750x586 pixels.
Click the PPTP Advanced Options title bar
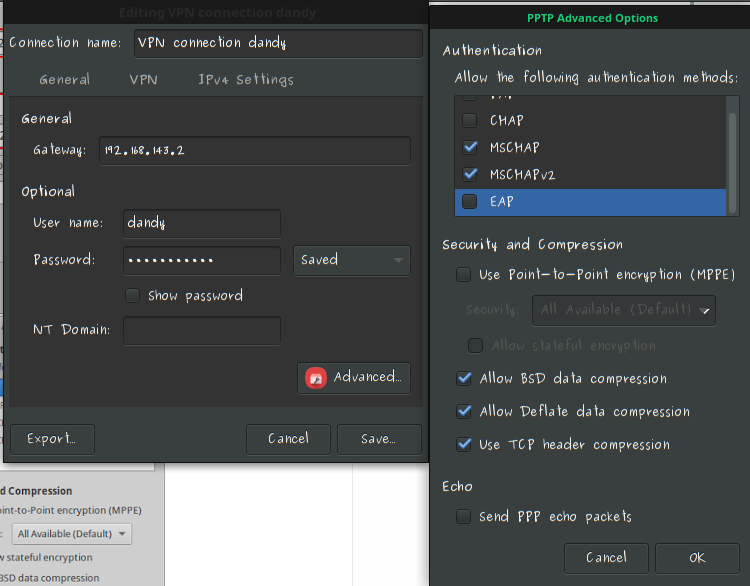pos(592,18)
